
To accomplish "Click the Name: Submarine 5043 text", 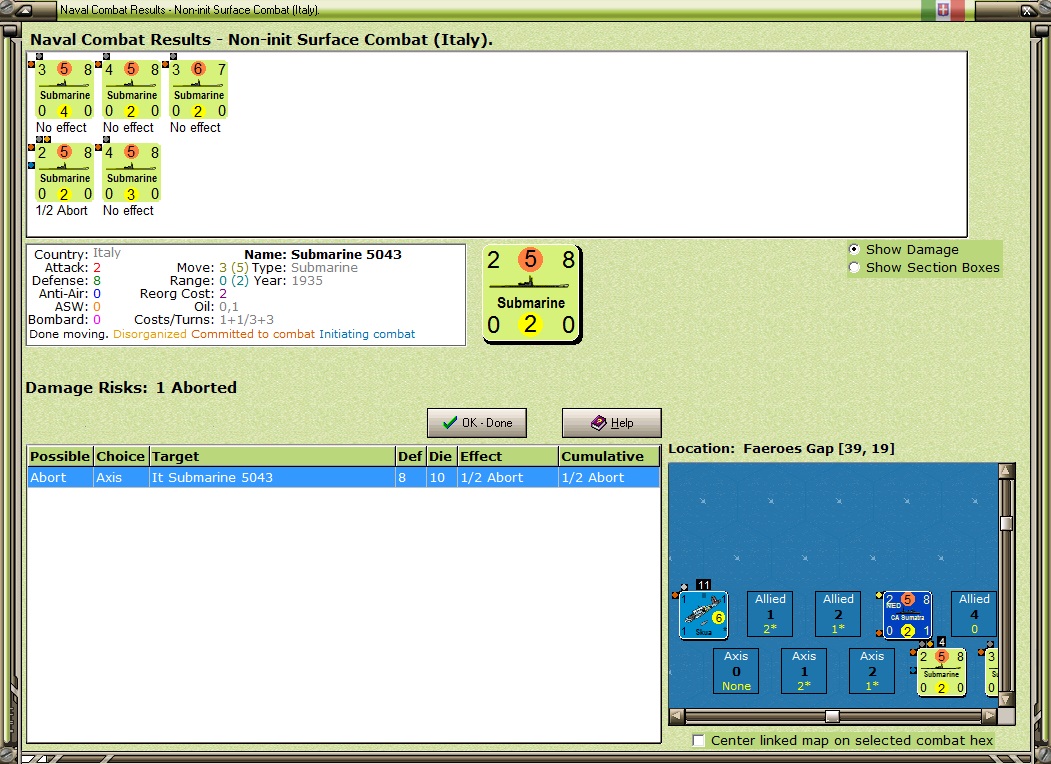I will coord(323,254).
